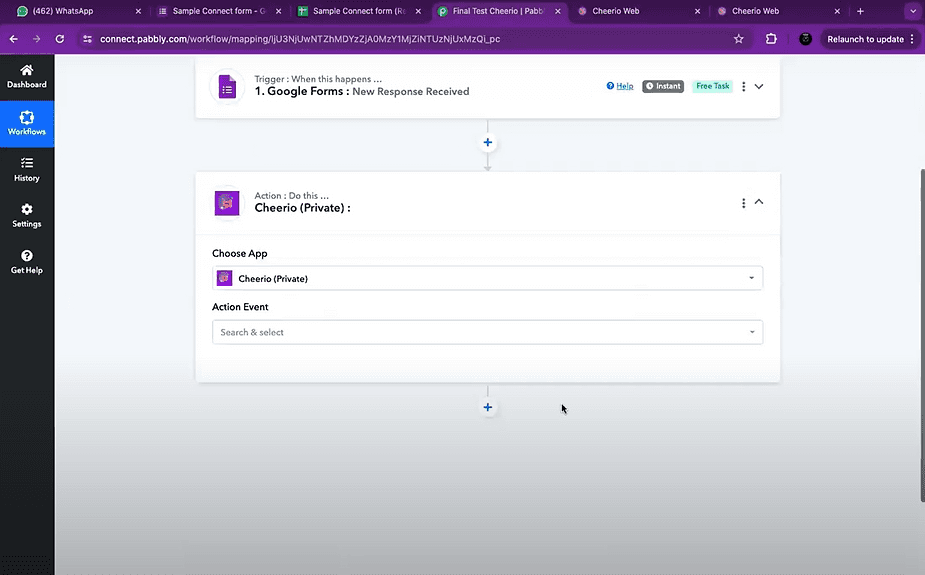Viewport: 925px width, 575px height.
Task: Reload the current page
Action: 60,39
